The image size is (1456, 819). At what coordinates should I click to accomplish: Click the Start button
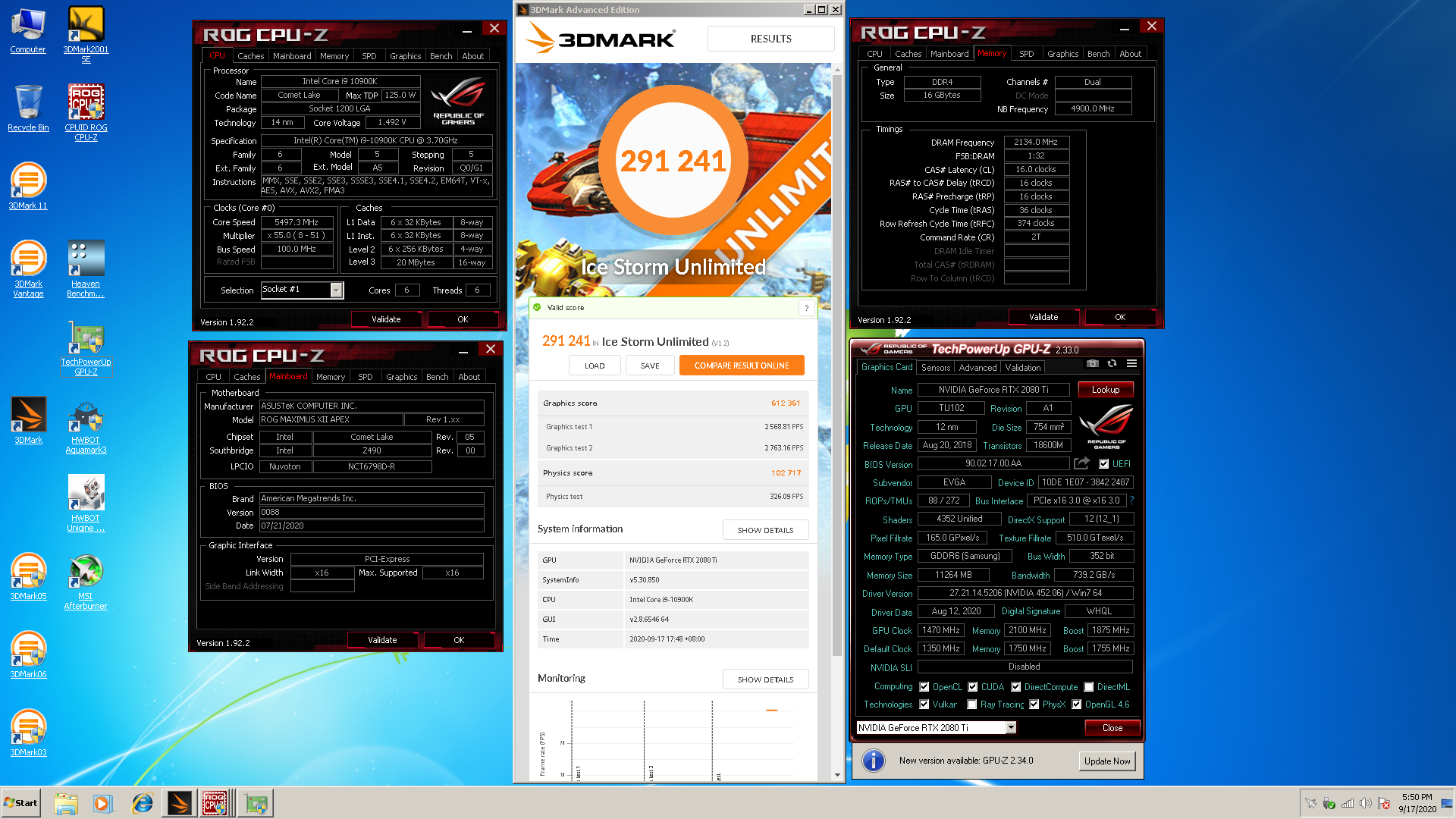tap(20, 803)
